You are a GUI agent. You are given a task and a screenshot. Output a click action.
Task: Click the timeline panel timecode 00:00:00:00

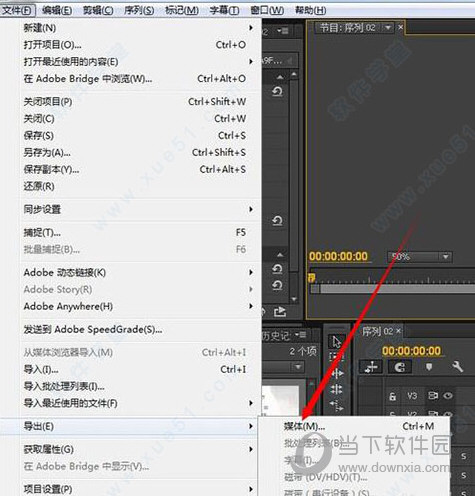click(x=411, y=351)
